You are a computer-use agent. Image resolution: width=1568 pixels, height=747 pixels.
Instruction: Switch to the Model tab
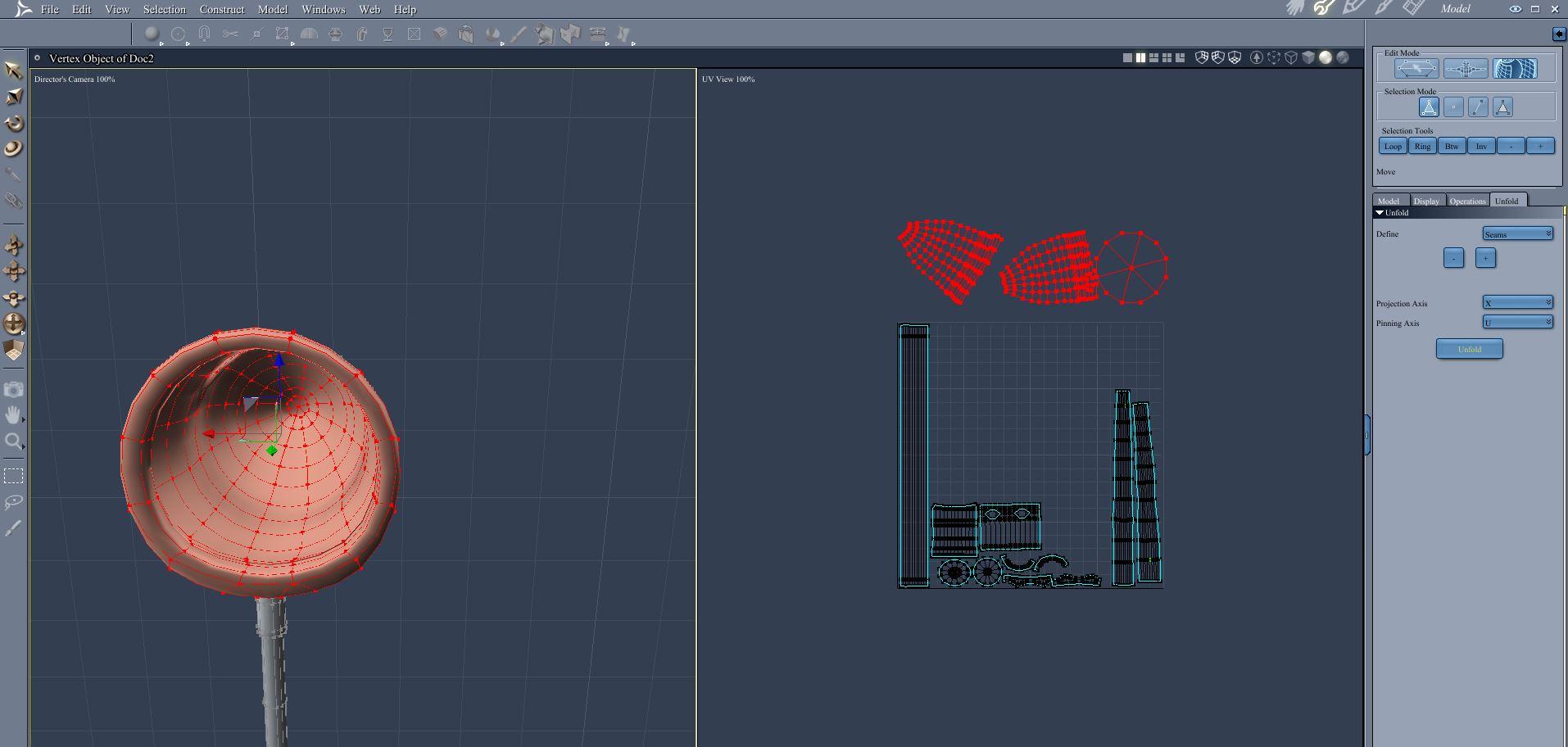[x=1389, y=201]
